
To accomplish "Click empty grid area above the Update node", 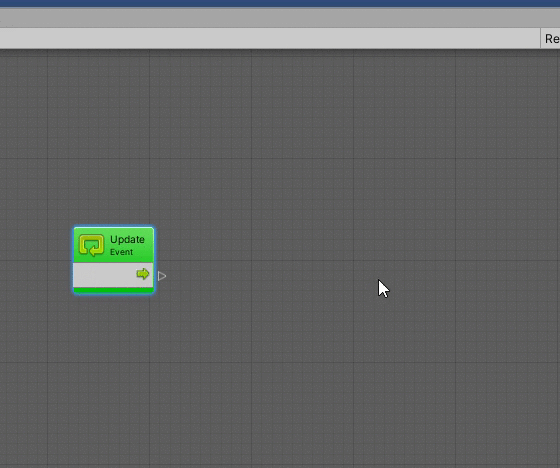I will [x=114, y=143].
